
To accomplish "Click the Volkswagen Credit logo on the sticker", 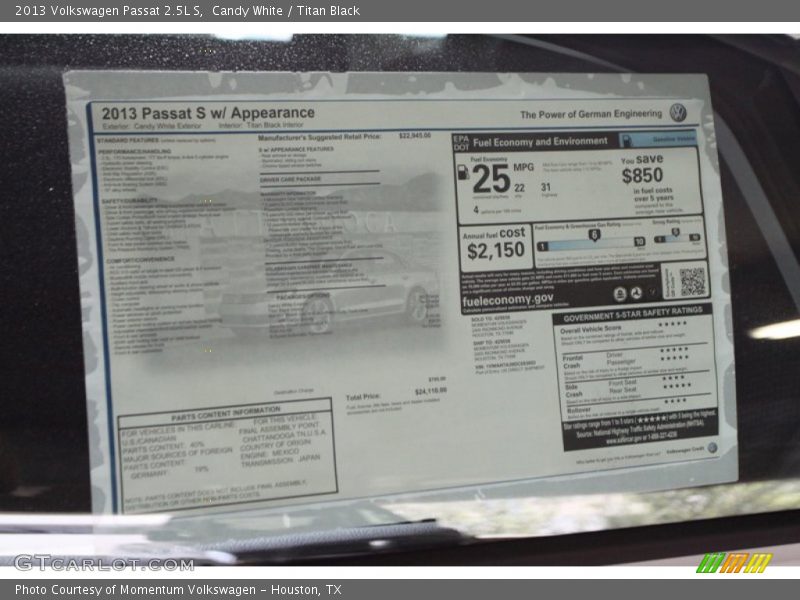I will (x=712, y=448).
